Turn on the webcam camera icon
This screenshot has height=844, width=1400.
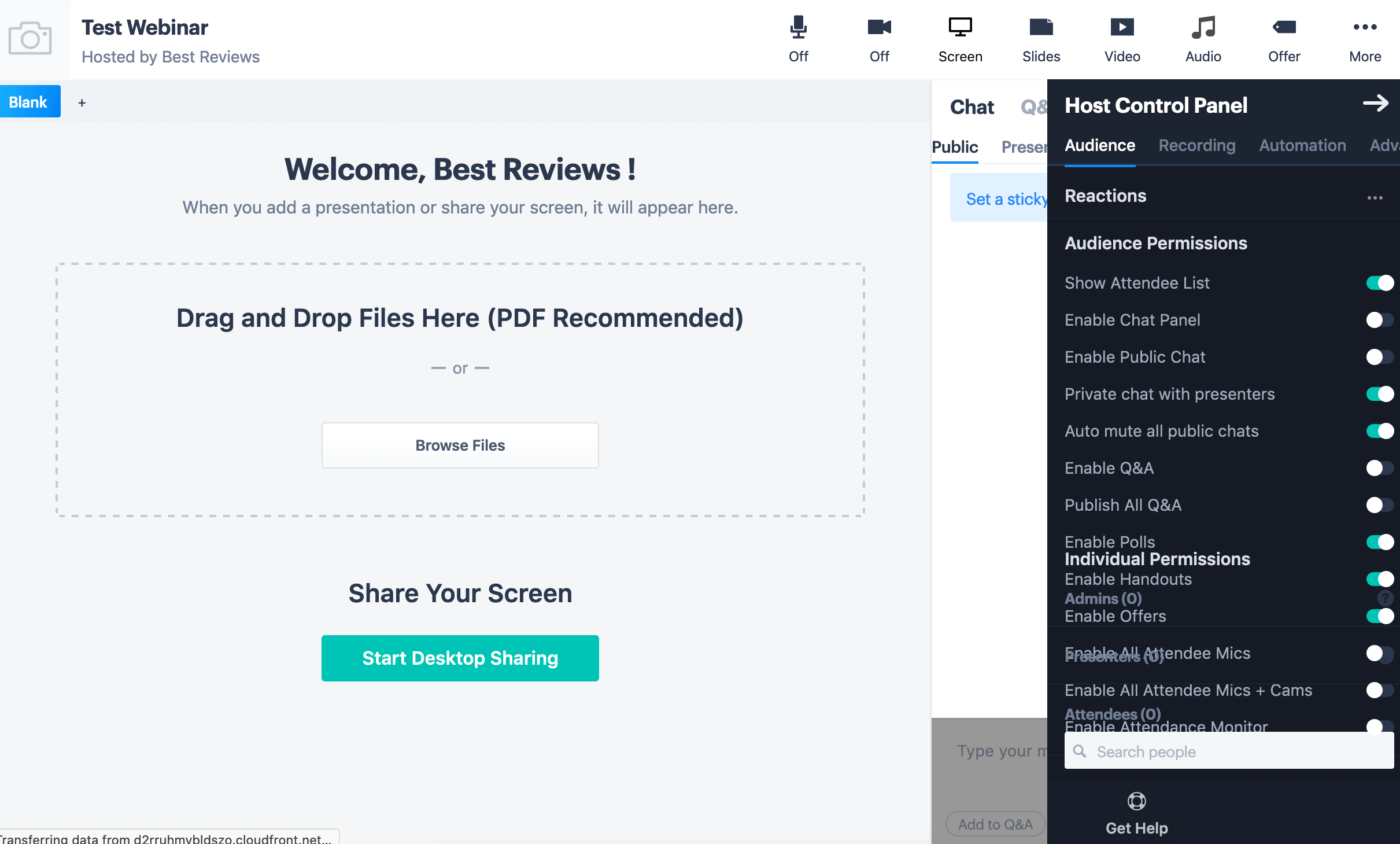(x=879, y=27)
